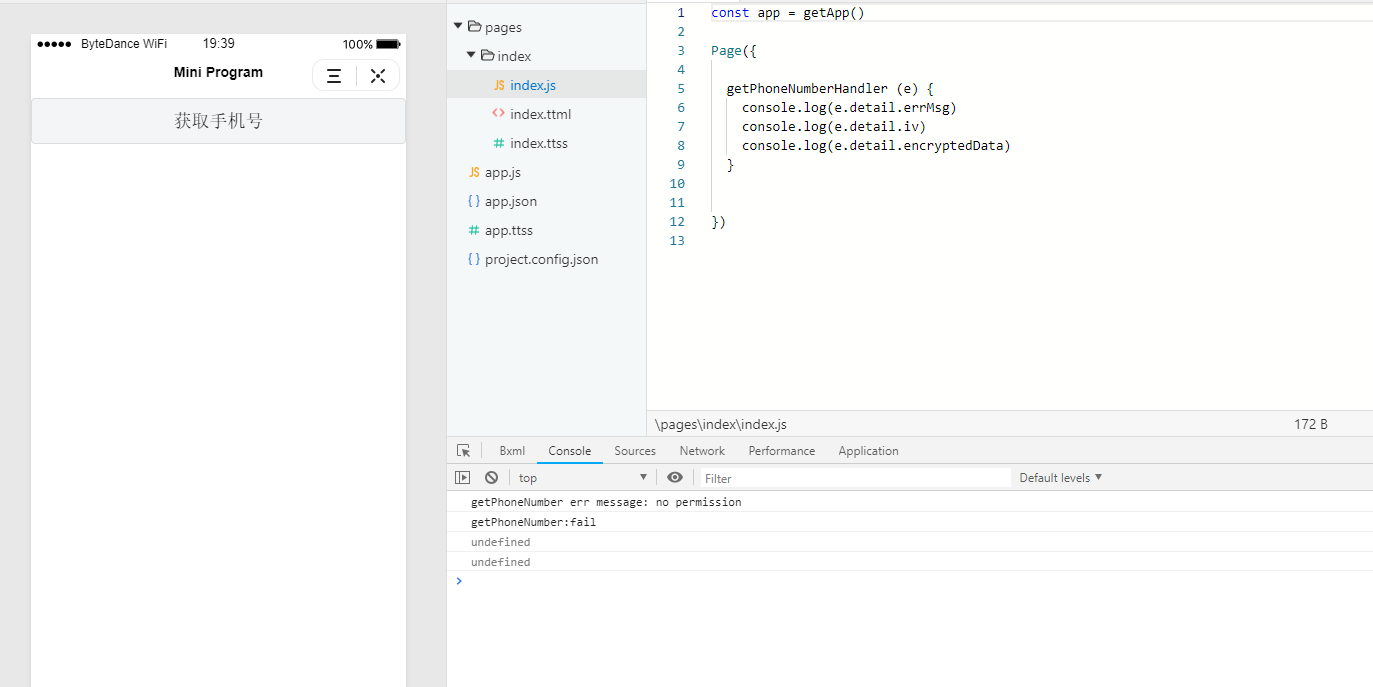1373x687 pixels.
Task: Click line number 5 in the gutter
Action: pyautogui.click(x=681, y=88)
